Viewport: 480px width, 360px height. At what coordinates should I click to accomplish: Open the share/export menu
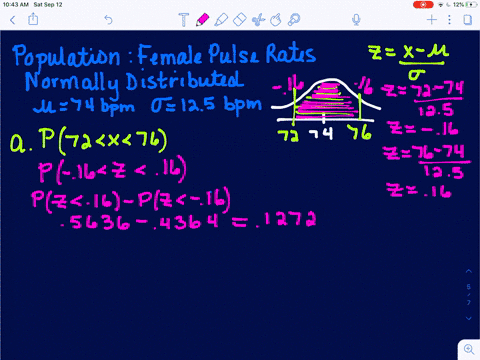(33, 19)
